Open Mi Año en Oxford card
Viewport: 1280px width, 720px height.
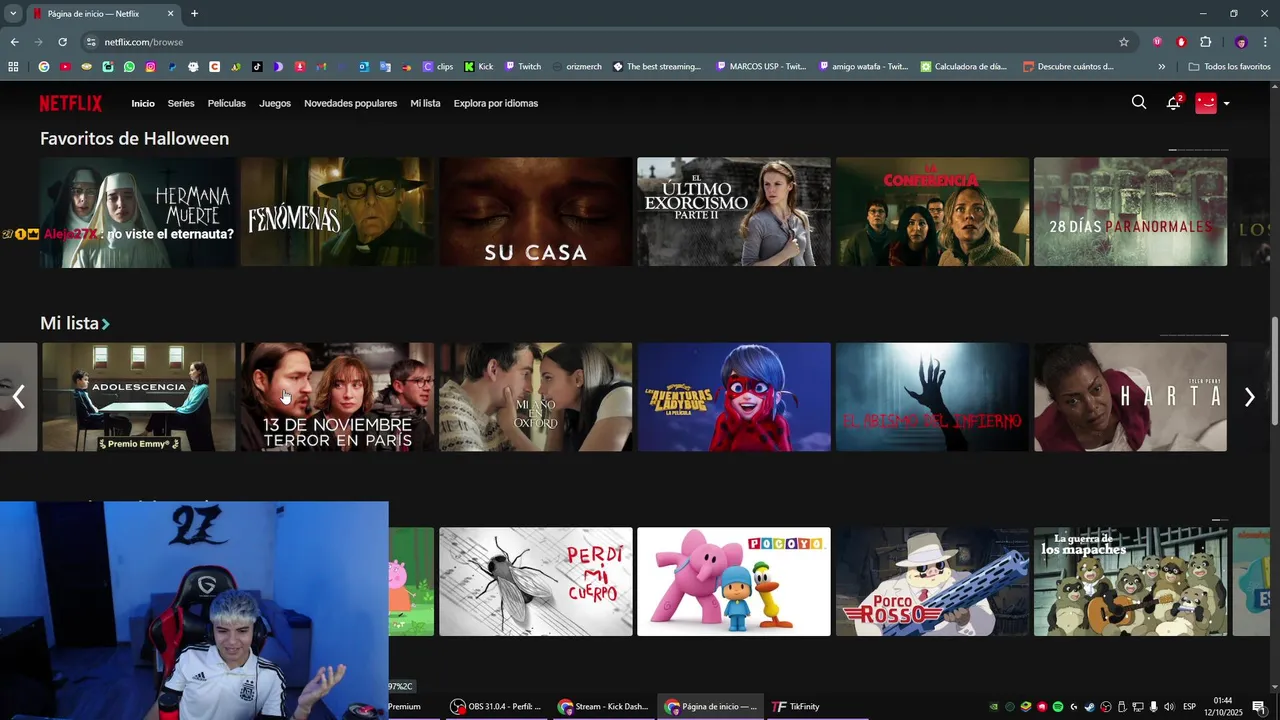tap(535, 397)
